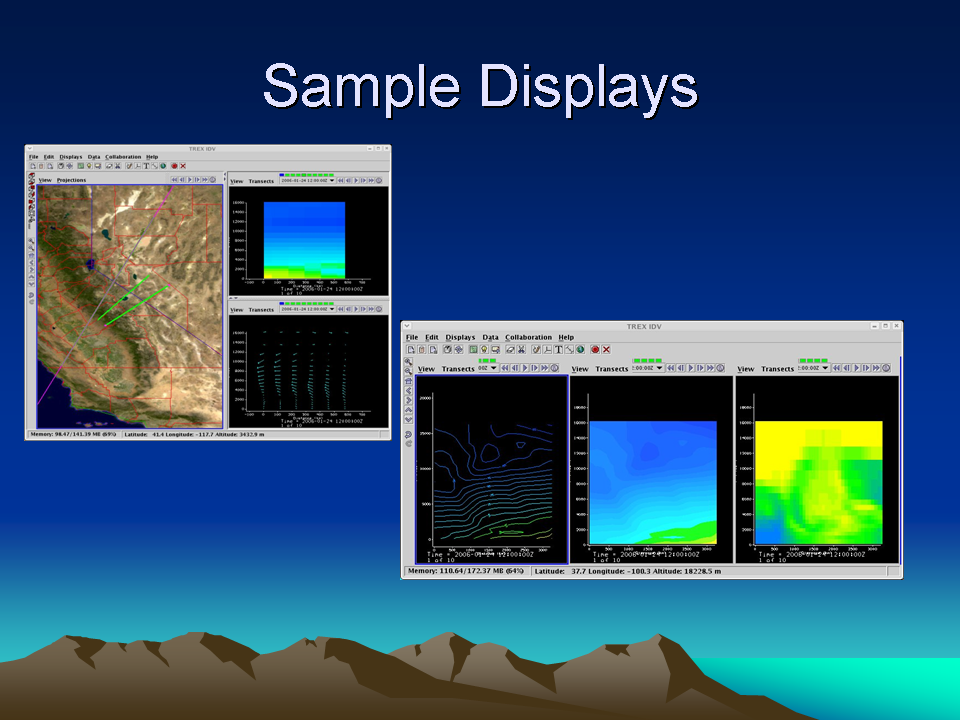Open window menu chevron of map IDV title bar

(x=29, y=149)
